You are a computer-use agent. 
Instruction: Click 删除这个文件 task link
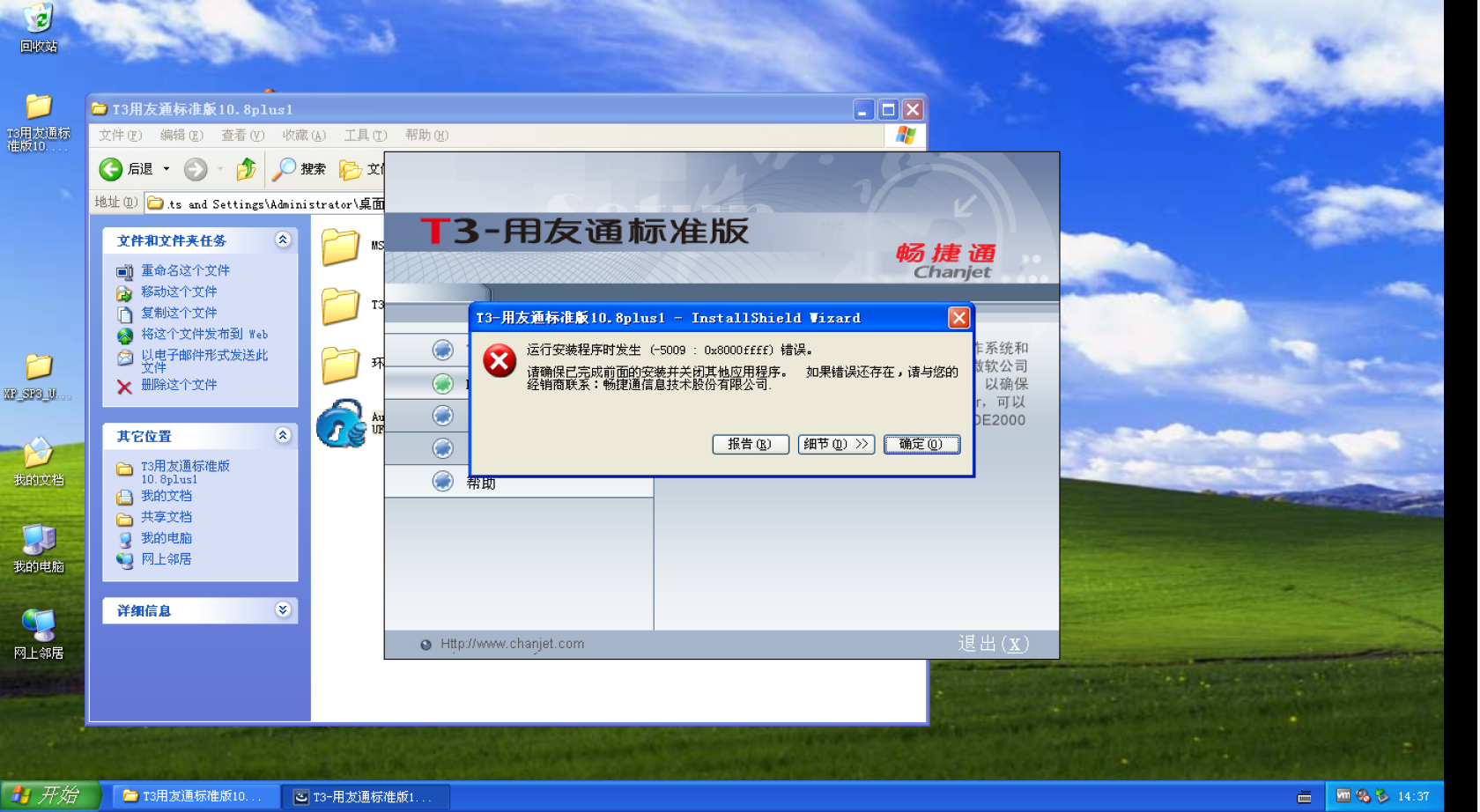tap(179, 385)
